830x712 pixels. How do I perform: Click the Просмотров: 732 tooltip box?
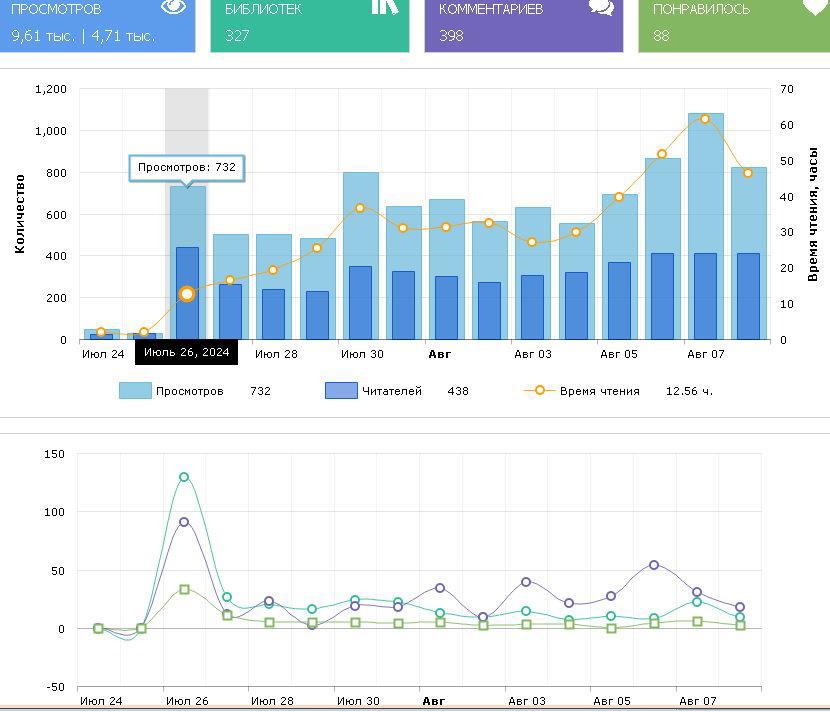187,167
